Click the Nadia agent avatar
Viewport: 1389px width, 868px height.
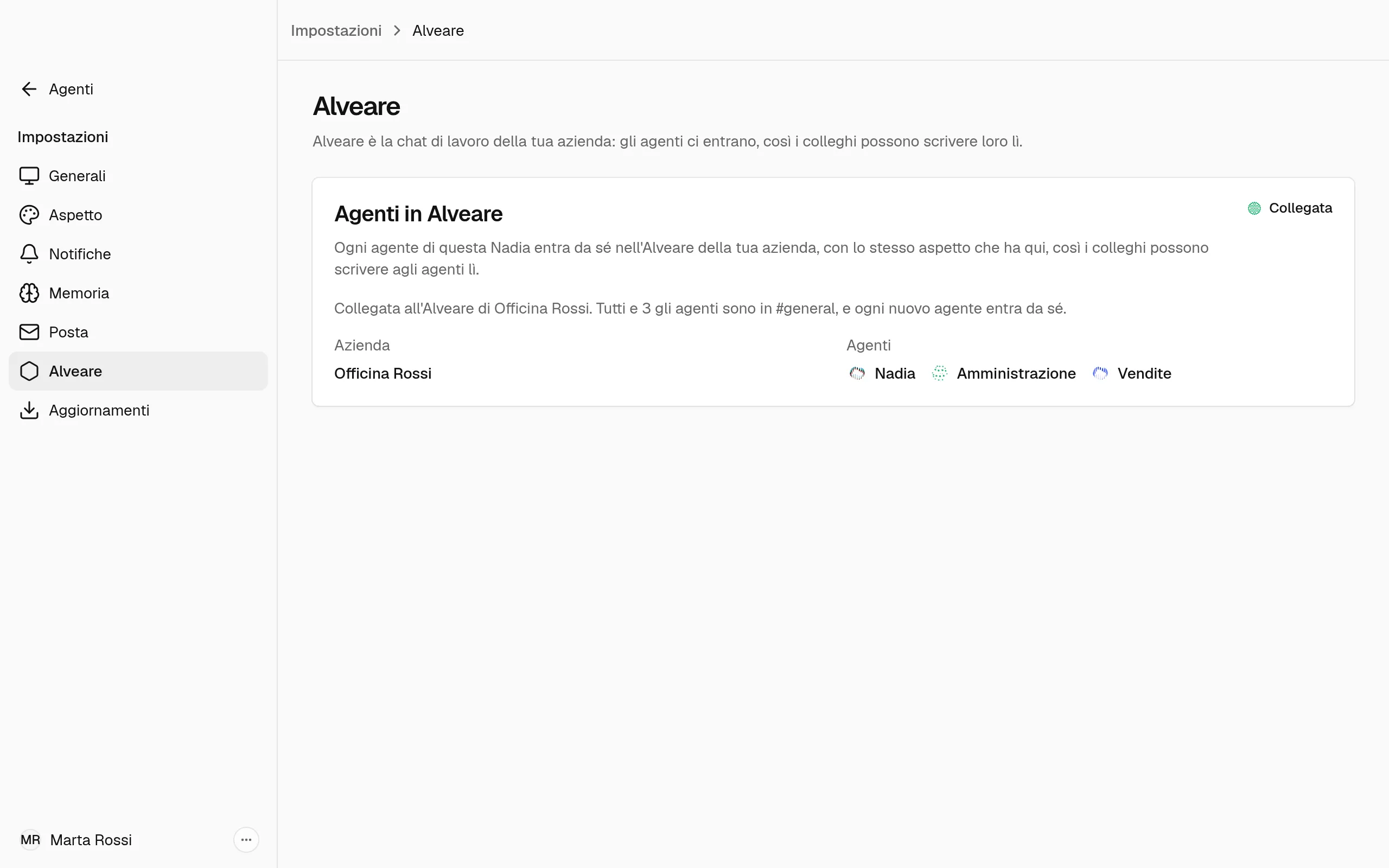pyautogui.click(x=857, y=373)
